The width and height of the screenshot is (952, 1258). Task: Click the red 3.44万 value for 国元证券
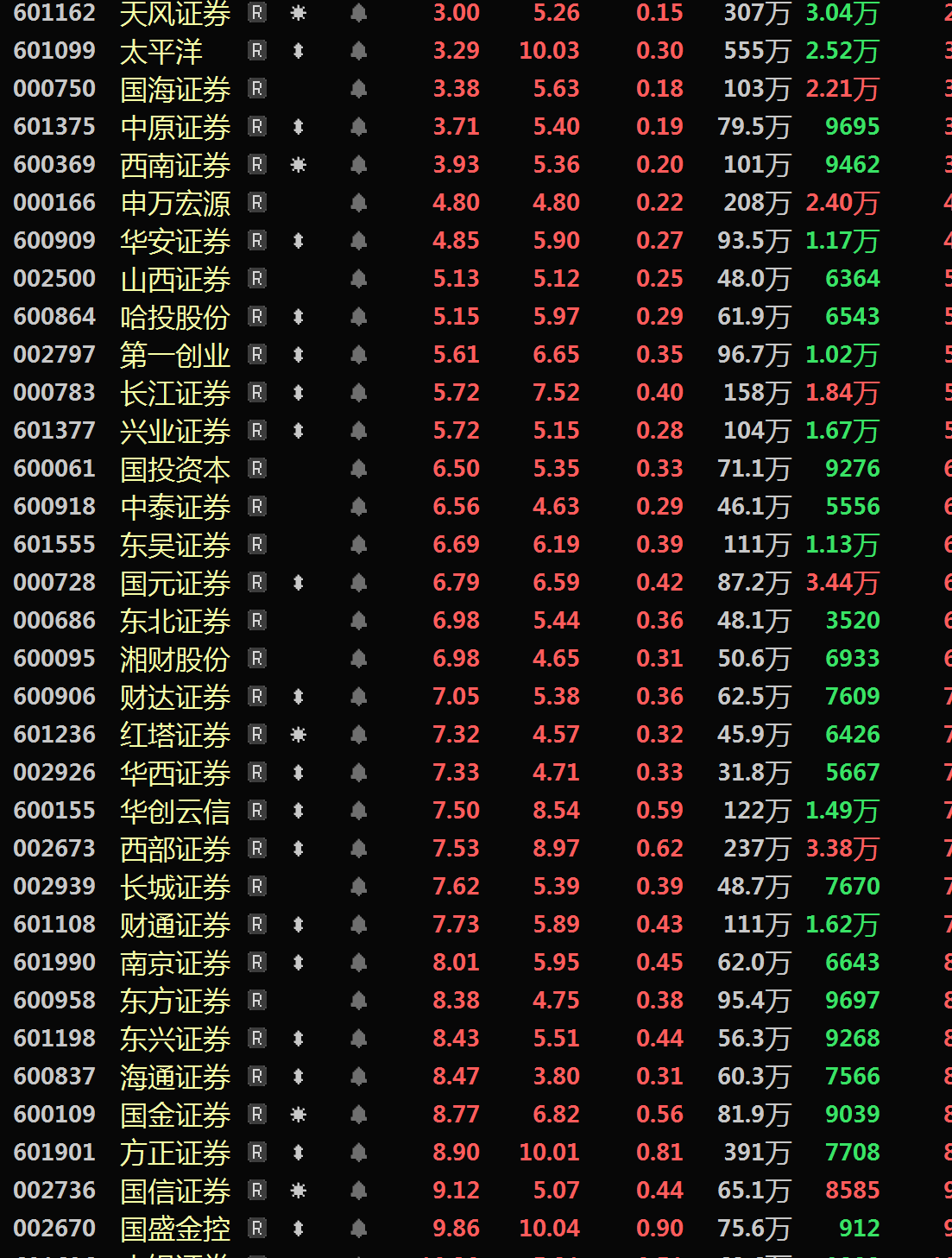[842, 583]
